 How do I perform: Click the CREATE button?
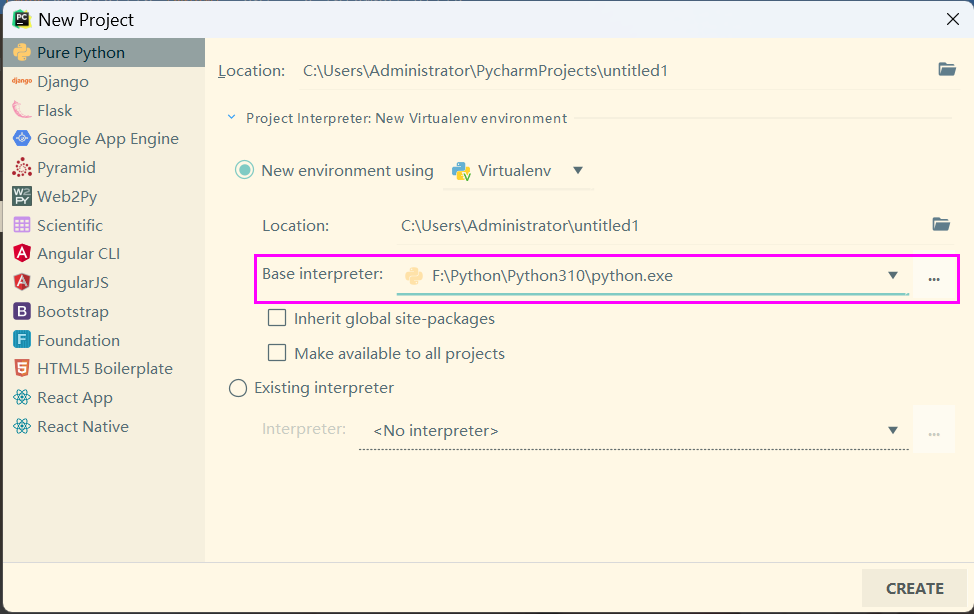click(x=914, y=588)
